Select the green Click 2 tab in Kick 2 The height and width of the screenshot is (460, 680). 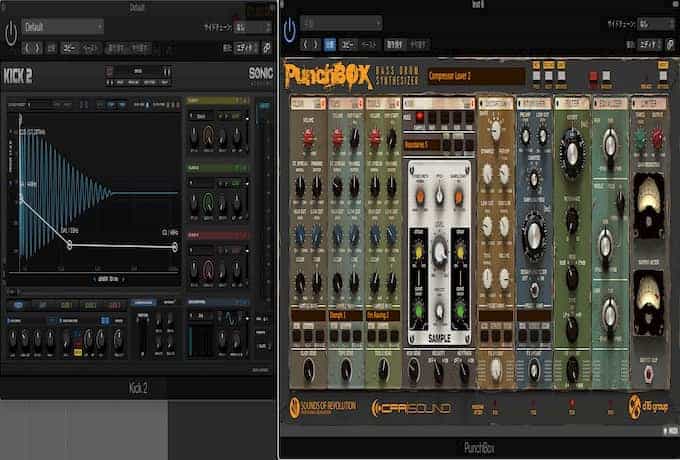[x=91, y=306]
